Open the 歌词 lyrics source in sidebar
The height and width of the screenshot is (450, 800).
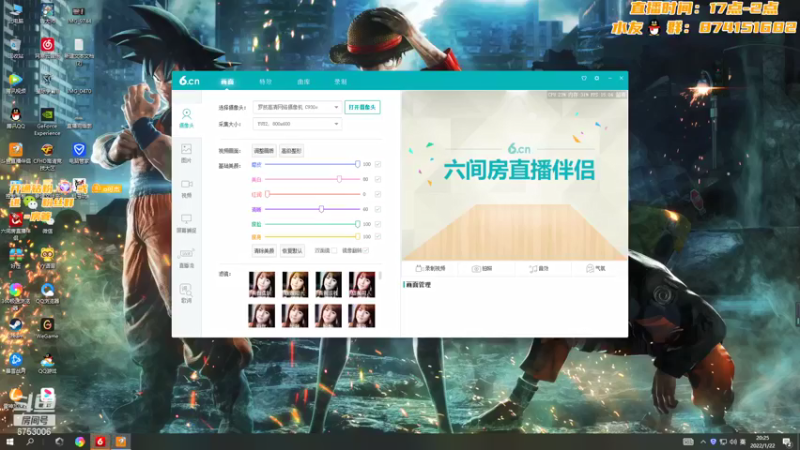tap(186, 293)
